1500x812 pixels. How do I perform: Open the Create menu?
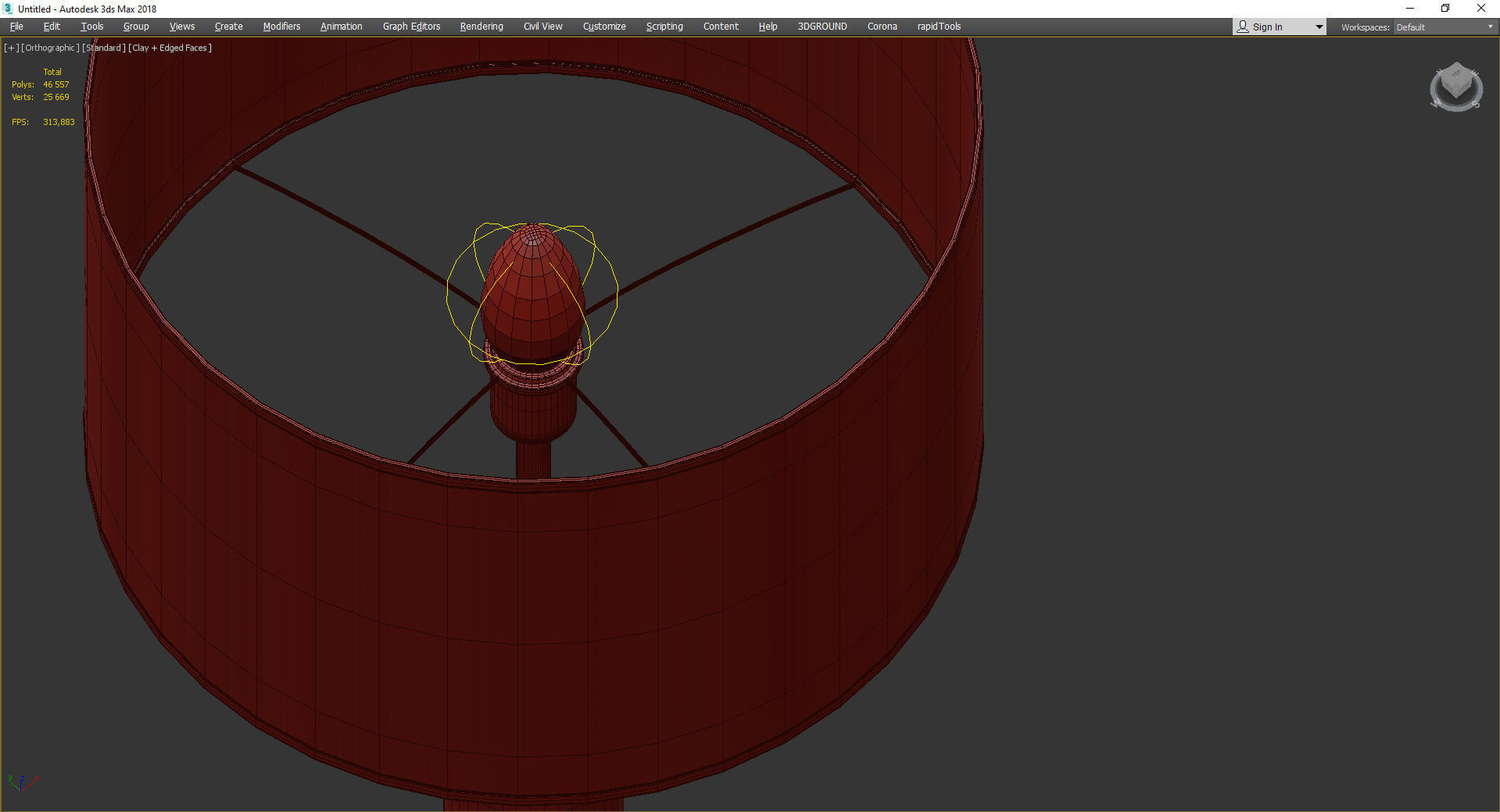(x=229, y=27)
